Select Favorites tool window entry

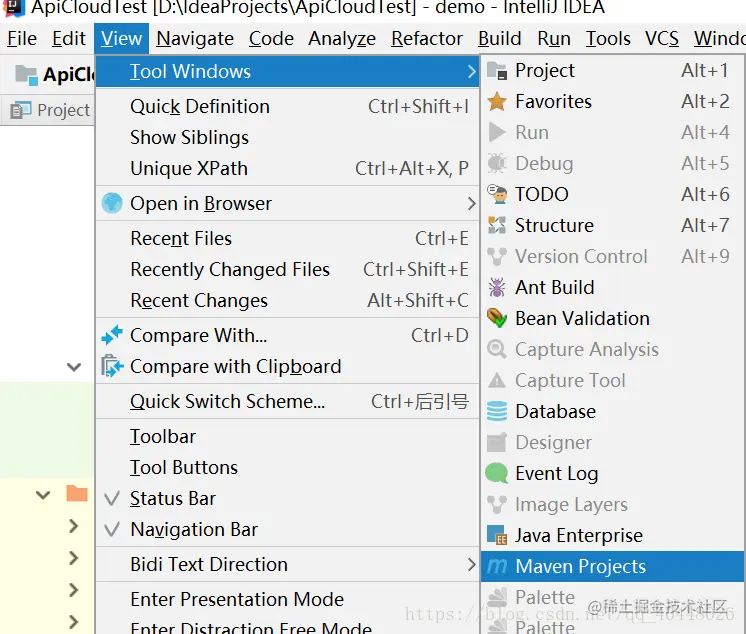tap(612, 101)
